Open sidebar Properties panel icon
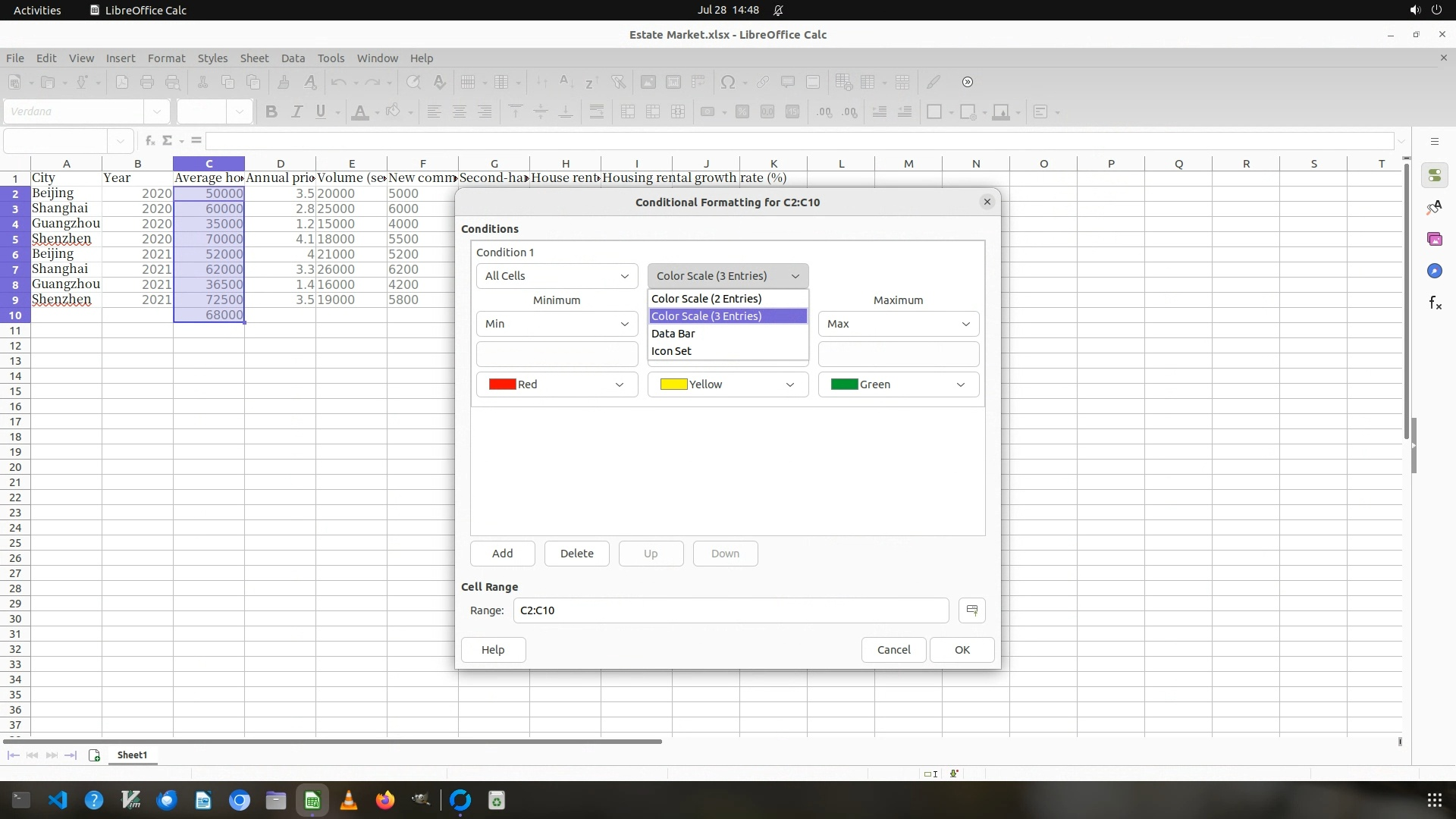The image size is (1456, 819). 1434,176
